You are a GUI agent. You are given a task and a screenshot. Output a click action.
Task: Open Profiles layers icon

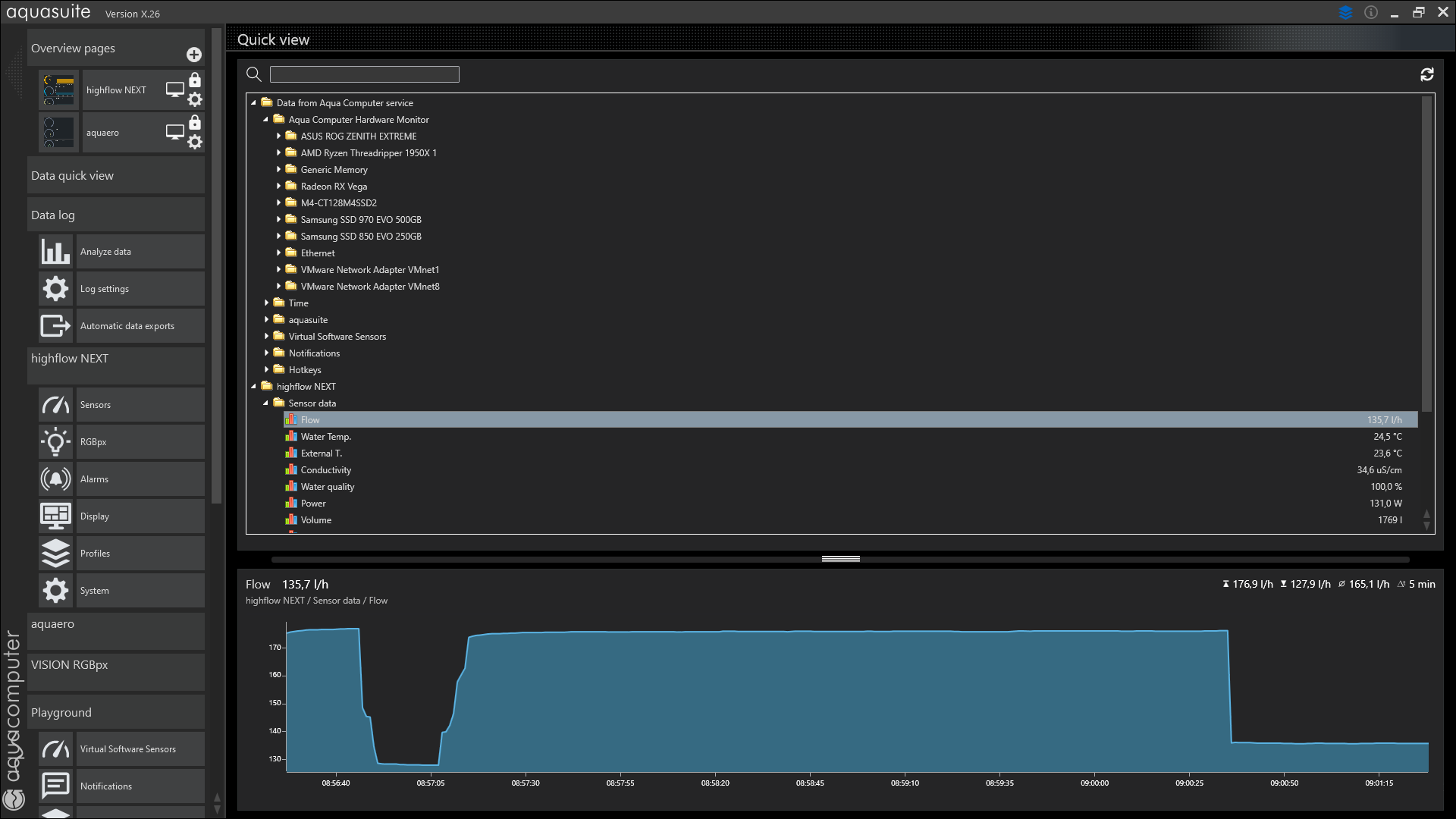[x=55, y=553]
